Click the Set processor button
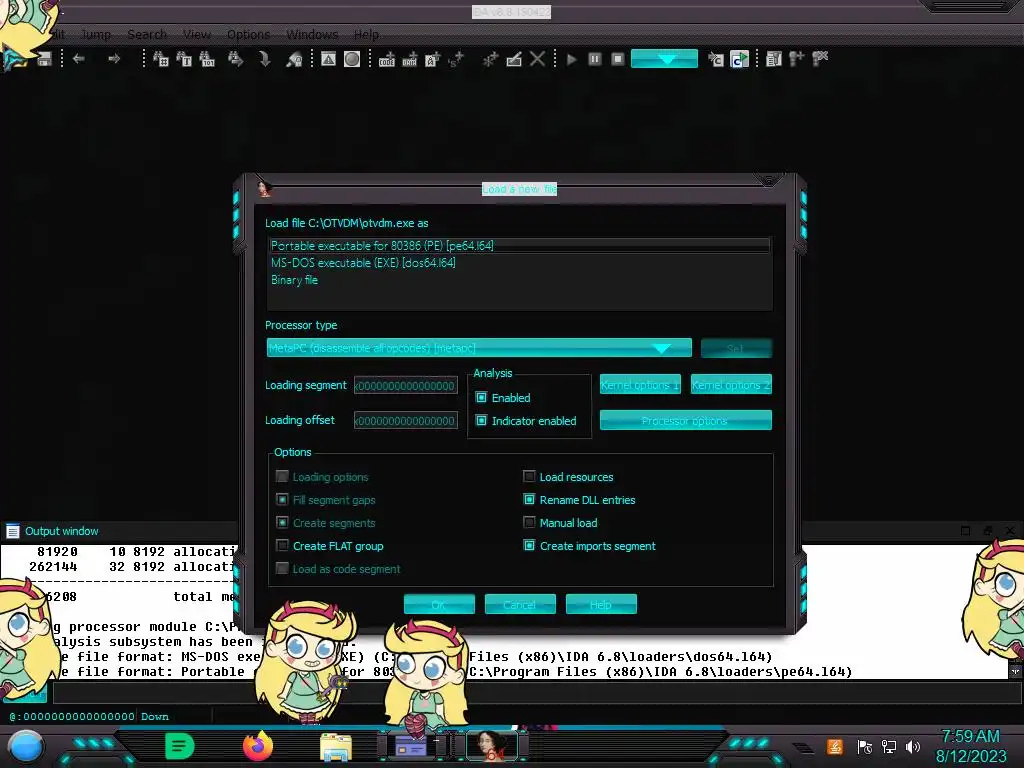The image size is (1024, 768). point(736,348)
